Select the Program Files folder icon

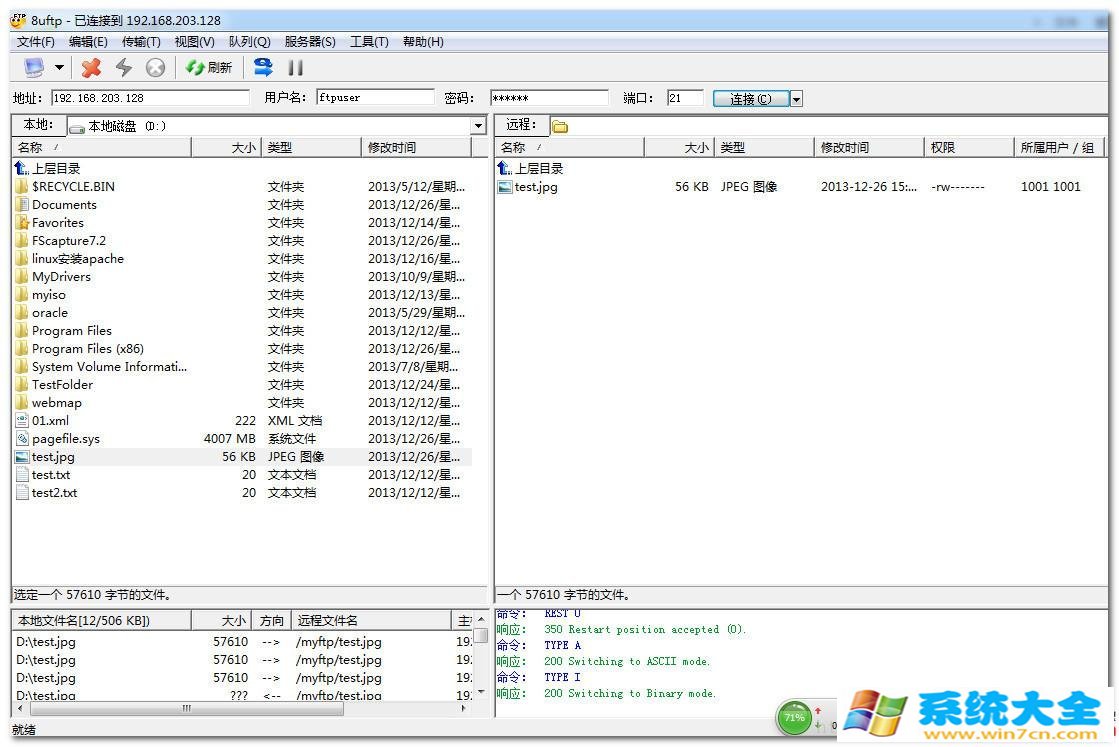pyautogui.click(x=22, y=330)
